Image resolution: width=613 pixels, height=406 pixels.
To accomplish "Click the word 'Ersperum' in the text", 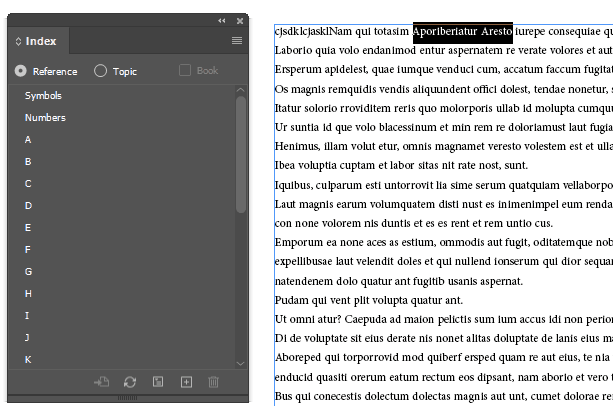I will 297,70.
